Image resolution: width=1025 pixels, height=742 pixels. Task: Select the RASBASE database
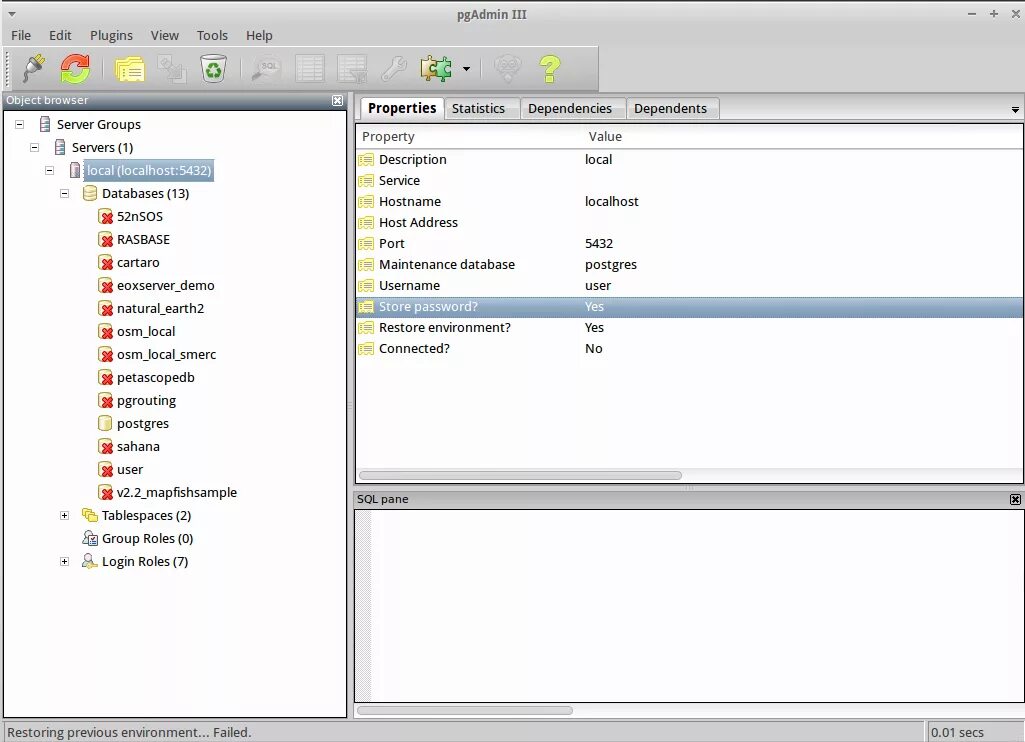(143, 239)
